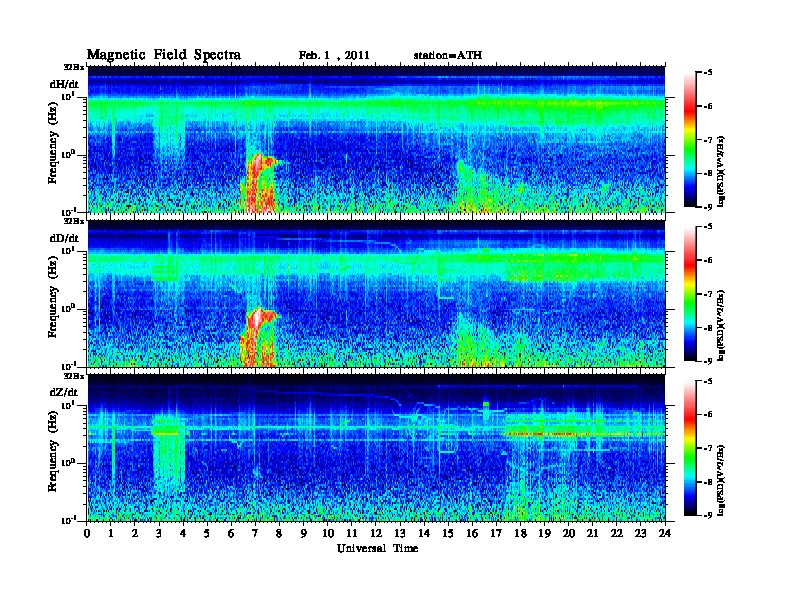Click the "Magnetic Field Spectra" title

point(164,55)
